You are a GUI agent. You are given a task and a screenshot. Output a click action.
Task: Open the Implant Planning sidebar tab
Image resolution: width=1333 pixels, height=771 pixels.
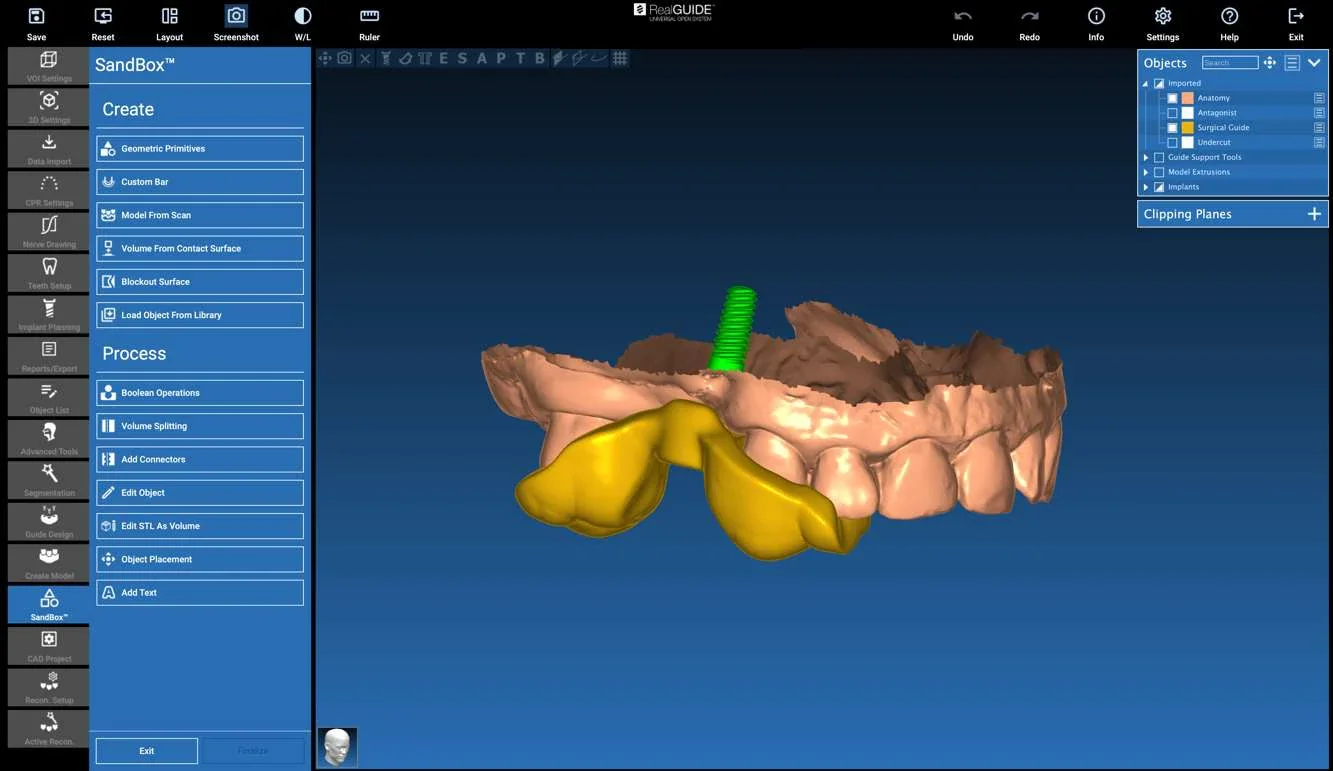(48, 314)
